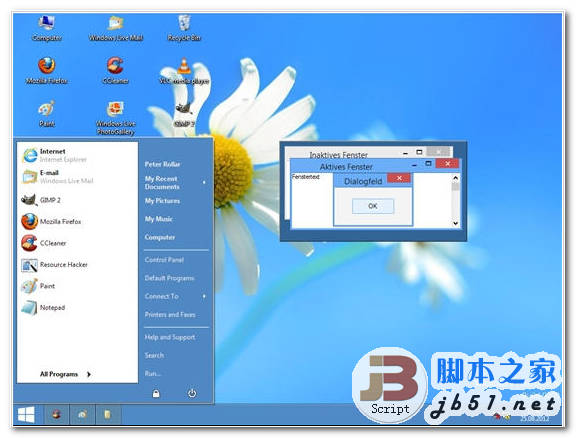The width and height of the screenshot is (576, 438).
Task: Launch GIMP 2 from Start menu list
Action: (x=41, y=200)
